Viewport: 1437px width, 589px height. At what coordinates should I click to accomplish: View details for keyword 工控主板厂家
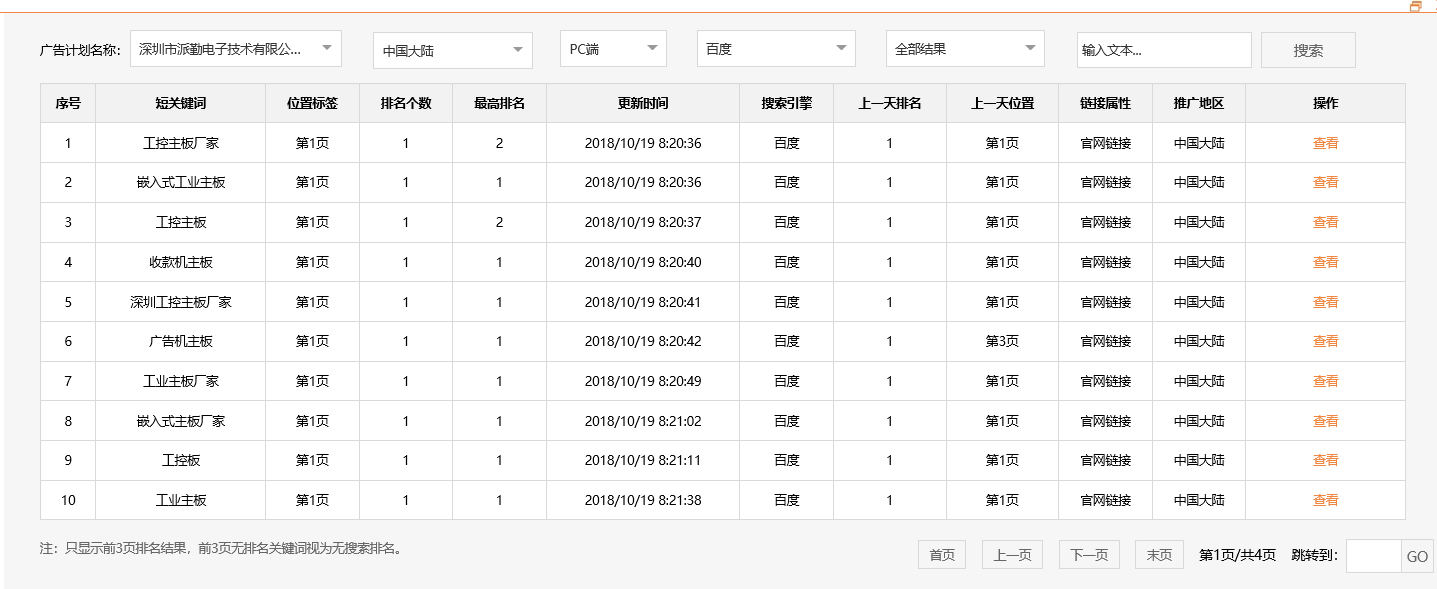1325,142
